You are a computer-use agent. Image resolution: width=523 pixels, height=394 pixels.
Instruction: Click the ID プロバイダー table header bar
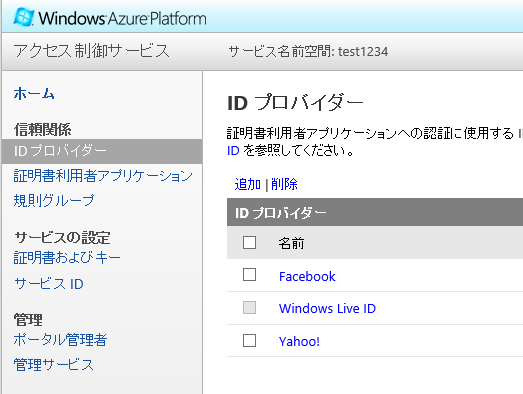(375, 212)
